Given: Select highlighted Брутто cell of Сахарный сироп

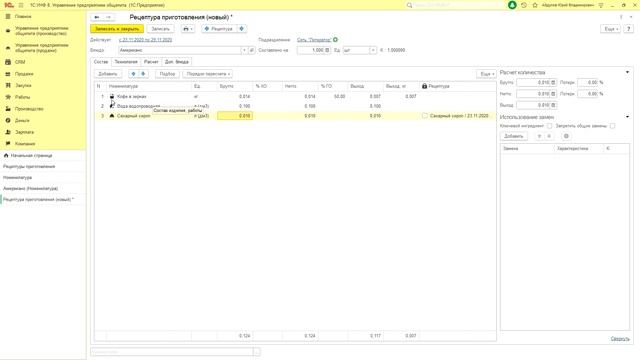Looking at the screenshot, I should pos(235,116).
